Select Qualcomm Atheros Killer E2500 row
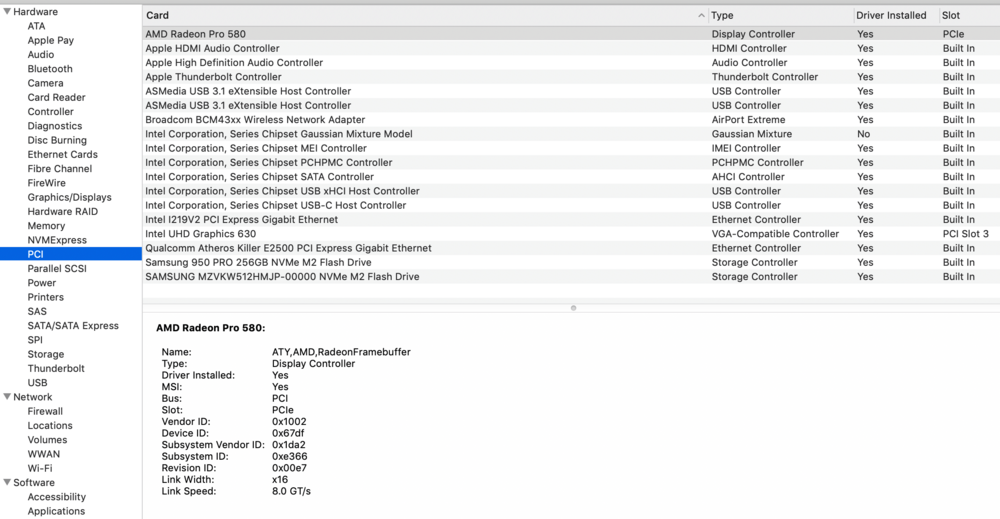 coord(571,248)
